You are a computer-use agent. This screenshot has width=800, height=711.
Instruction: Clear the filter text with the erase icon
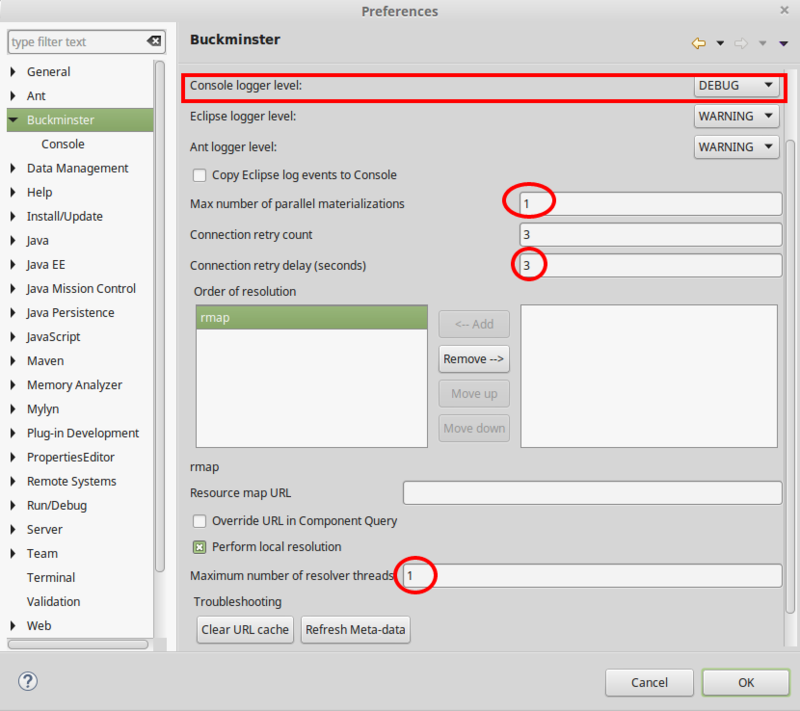(x=153, y=42)
